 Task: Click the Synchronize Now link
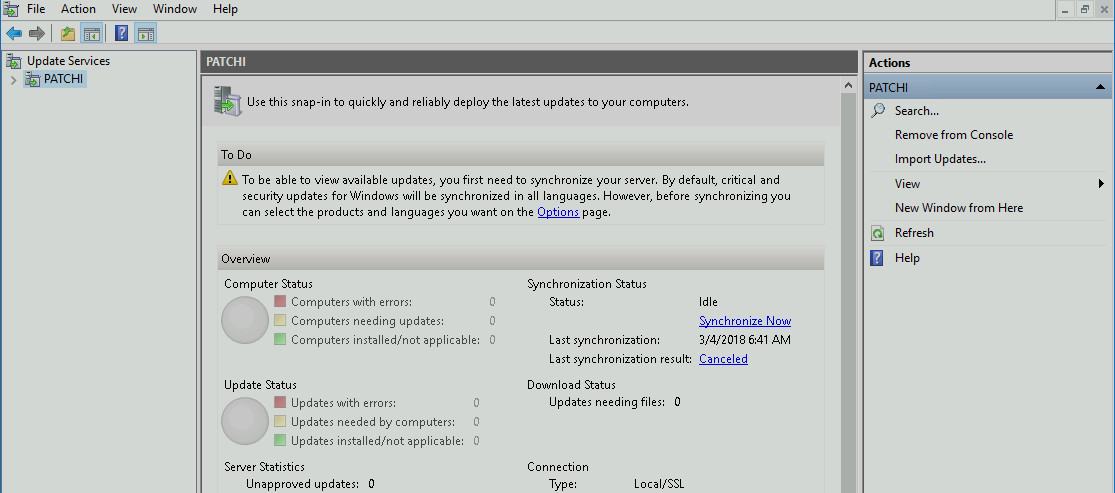click(x=744, y=321)
